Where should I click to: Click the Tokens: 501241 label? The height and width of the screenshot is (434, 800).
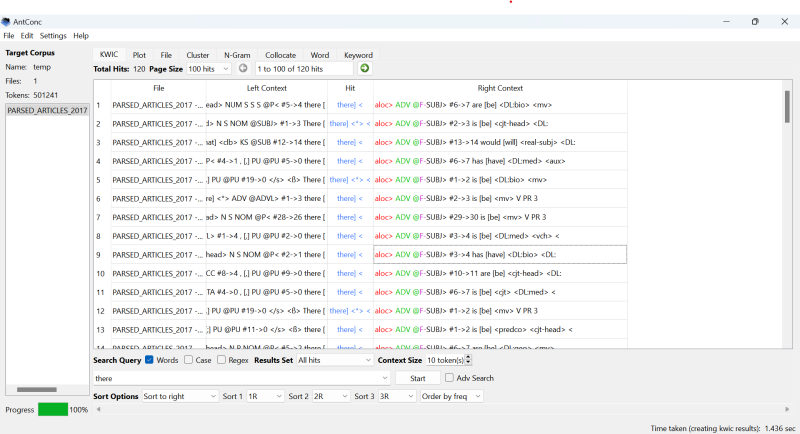(x=32, y=95)
